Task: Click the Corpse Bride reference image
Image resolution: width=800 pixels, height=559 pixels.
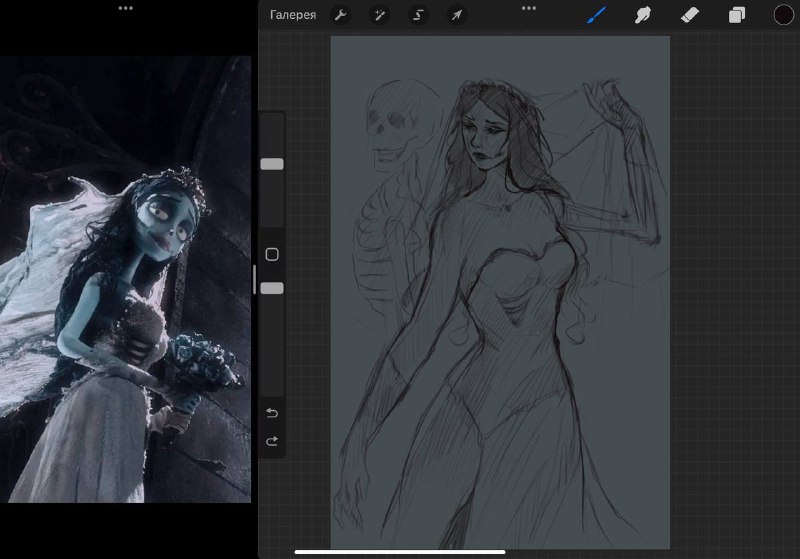Action: point(126,280)
